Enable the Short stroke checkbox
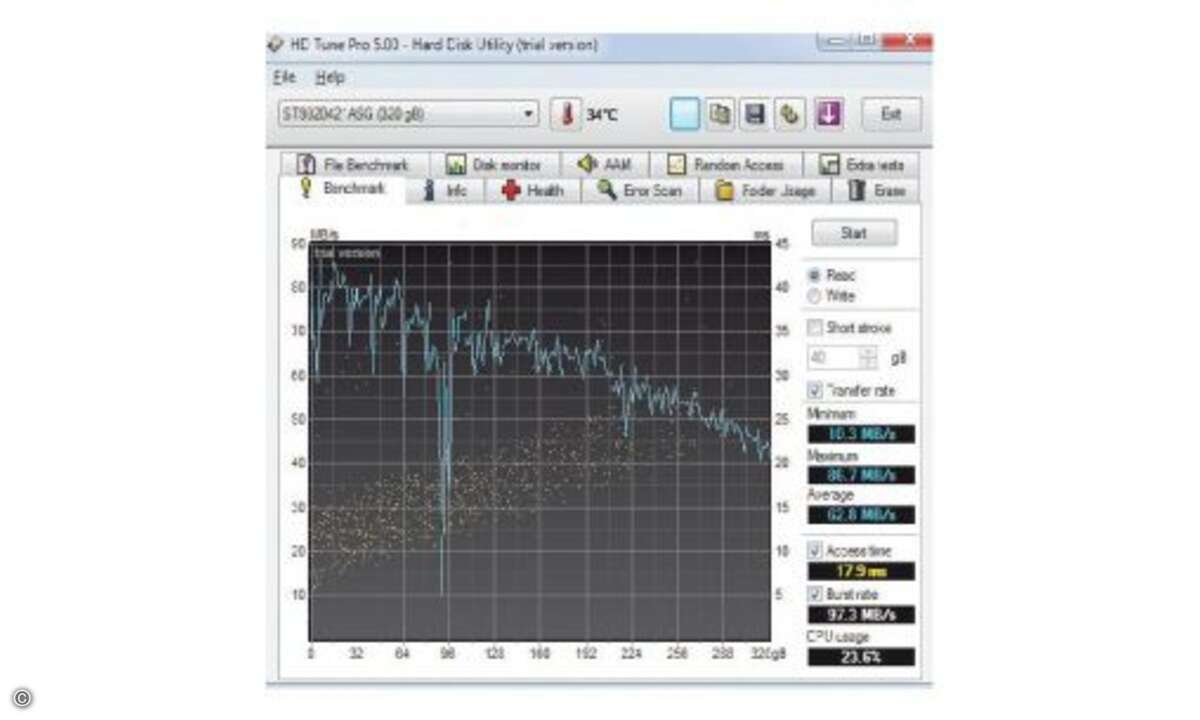The height and width of the screenshot is (720, 1200). tap(814, 328)
